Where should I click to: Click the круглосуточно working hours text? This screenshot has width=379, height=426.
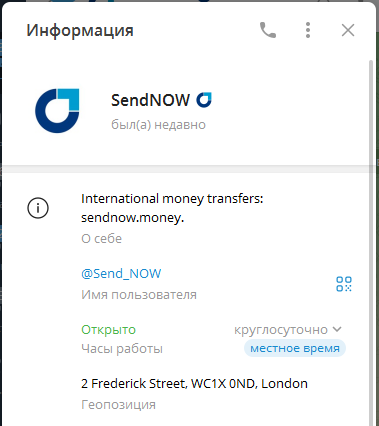(x=281, y=330)
